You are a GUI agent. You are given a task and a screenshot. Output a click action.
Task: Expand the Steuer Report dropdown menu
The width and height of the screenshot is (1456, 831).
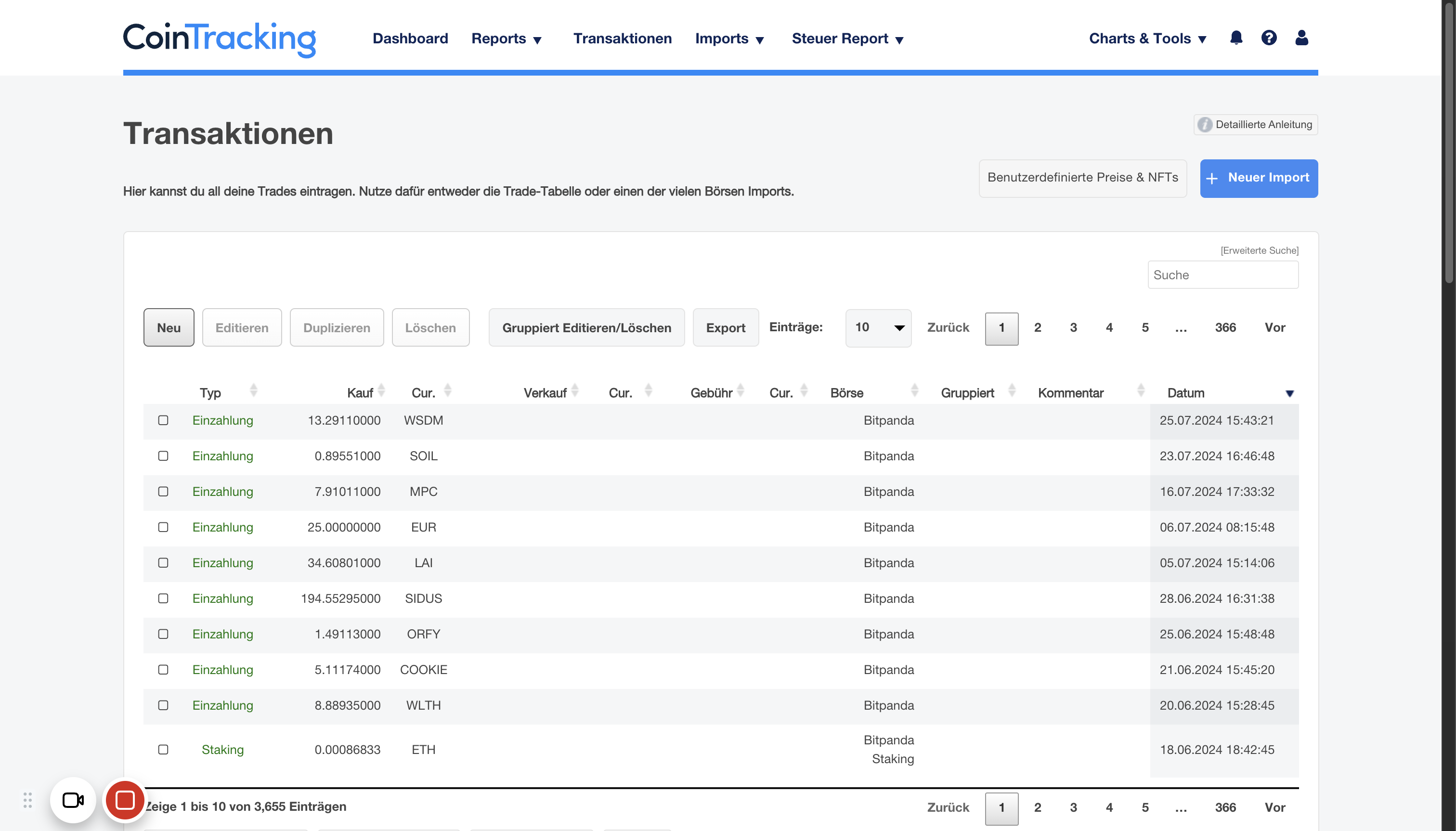(x=847, y=39)
